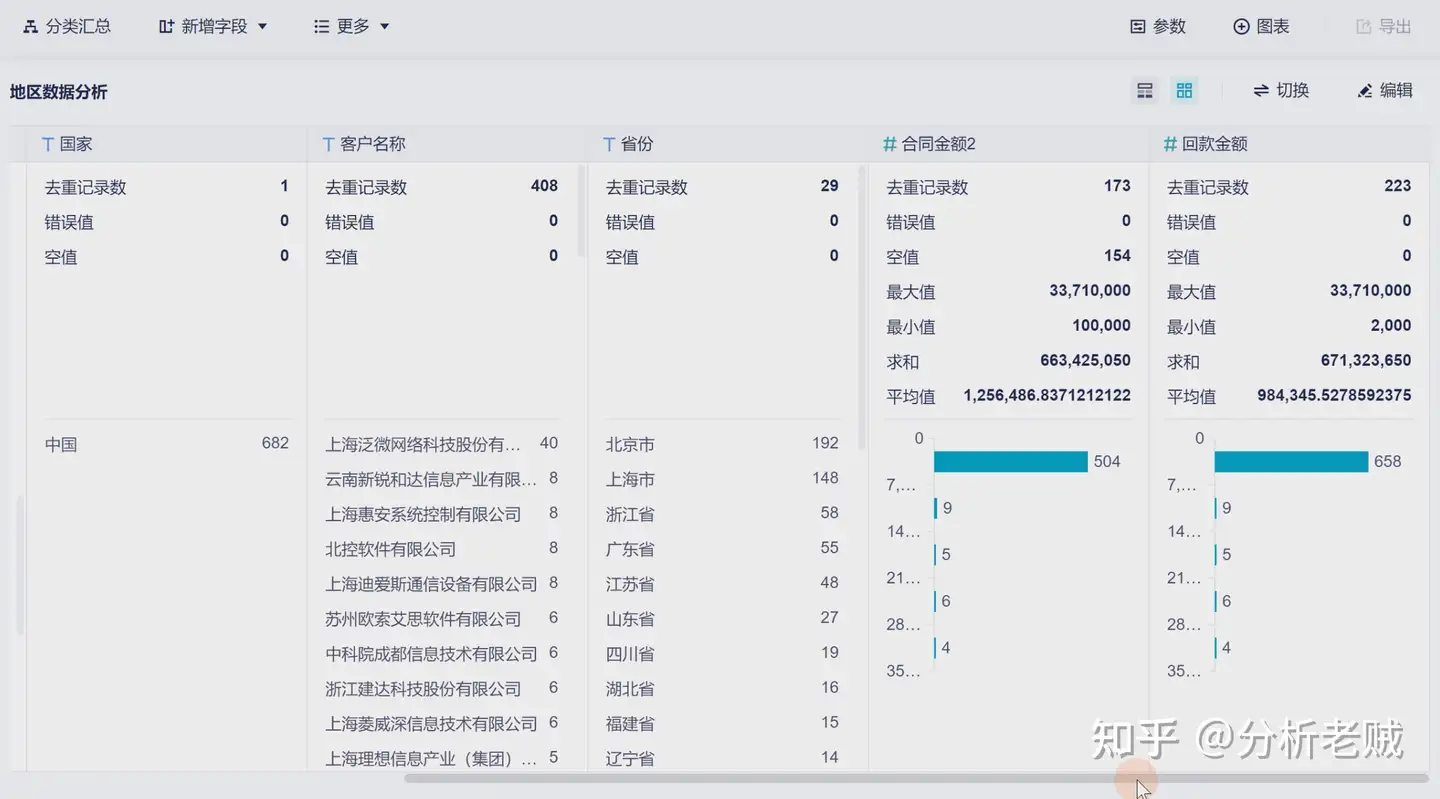Screen dimensions: 1440x799
Task: Click number type icon beside 合同金额2
Action: (889, 145)
